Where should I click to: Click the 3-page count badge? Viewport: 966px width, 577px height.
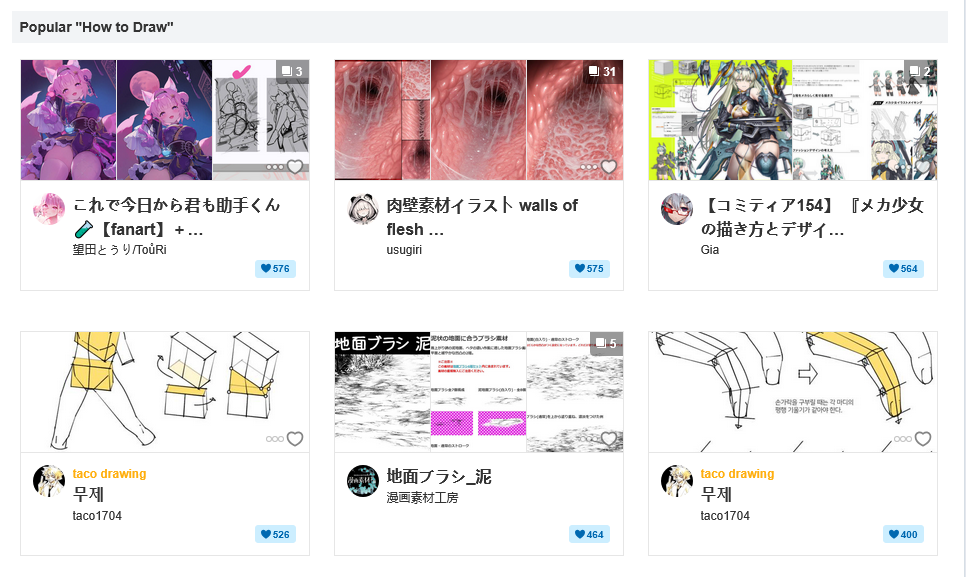pos(292,71)
